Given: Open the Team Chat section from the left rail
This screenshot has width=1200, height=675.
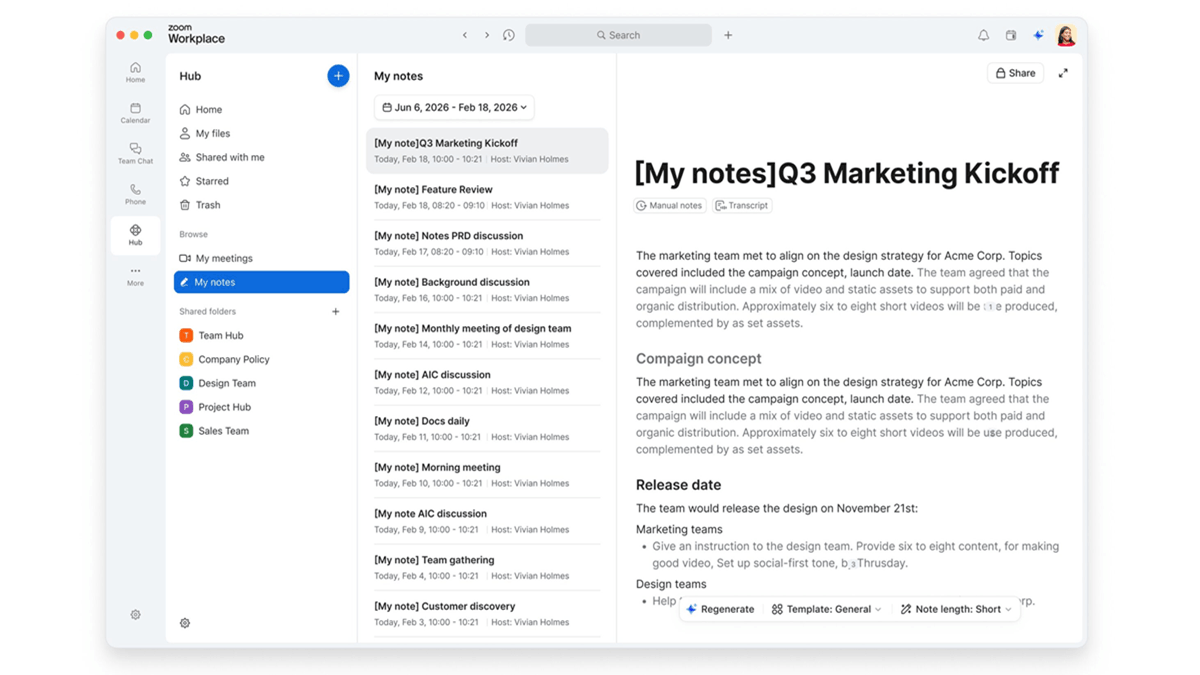Looking at the screenshot, I should [x=135, y=152].
